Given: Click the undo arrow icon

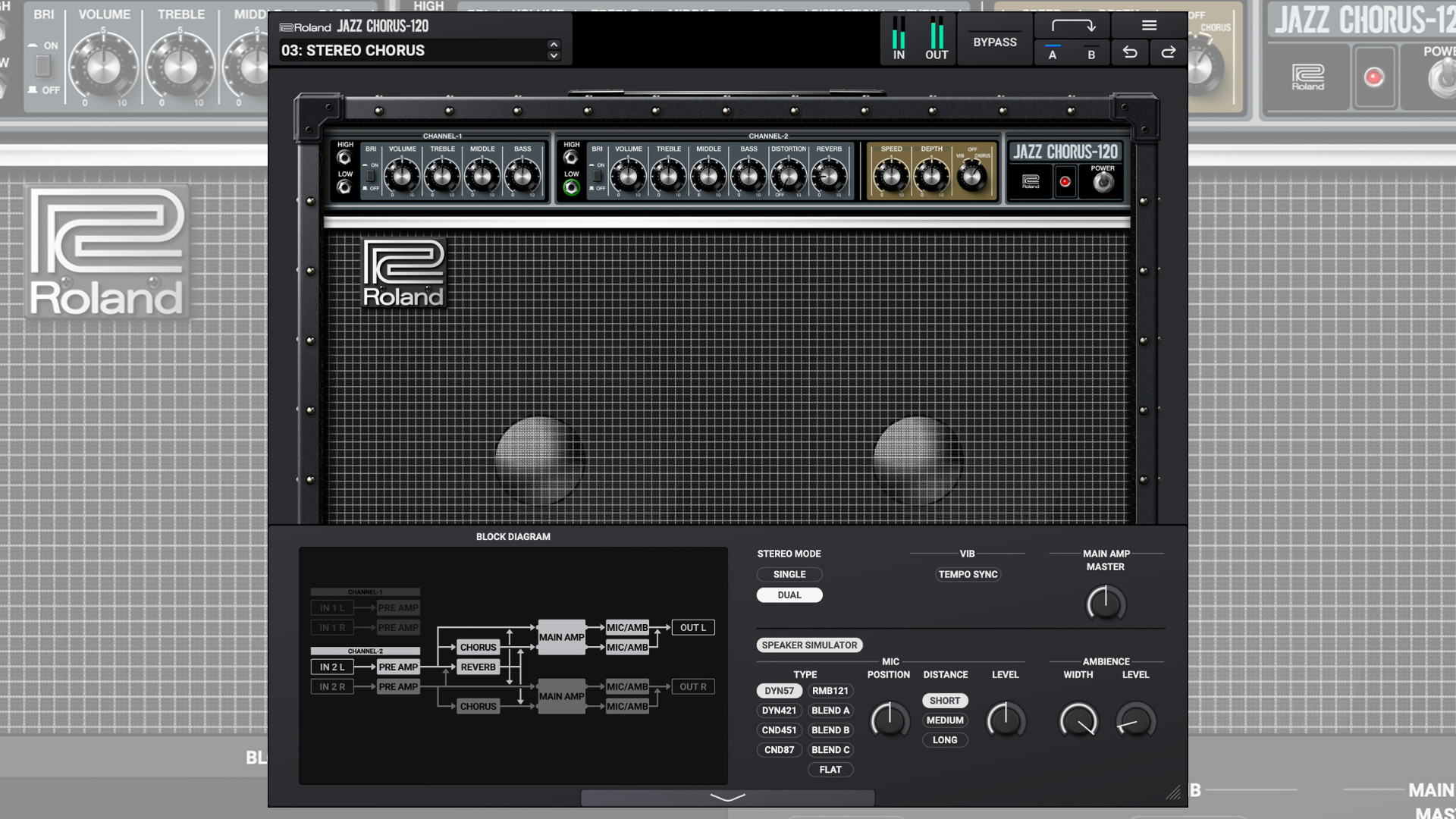Looking at the screenshot, I should tap(1129, 52).
